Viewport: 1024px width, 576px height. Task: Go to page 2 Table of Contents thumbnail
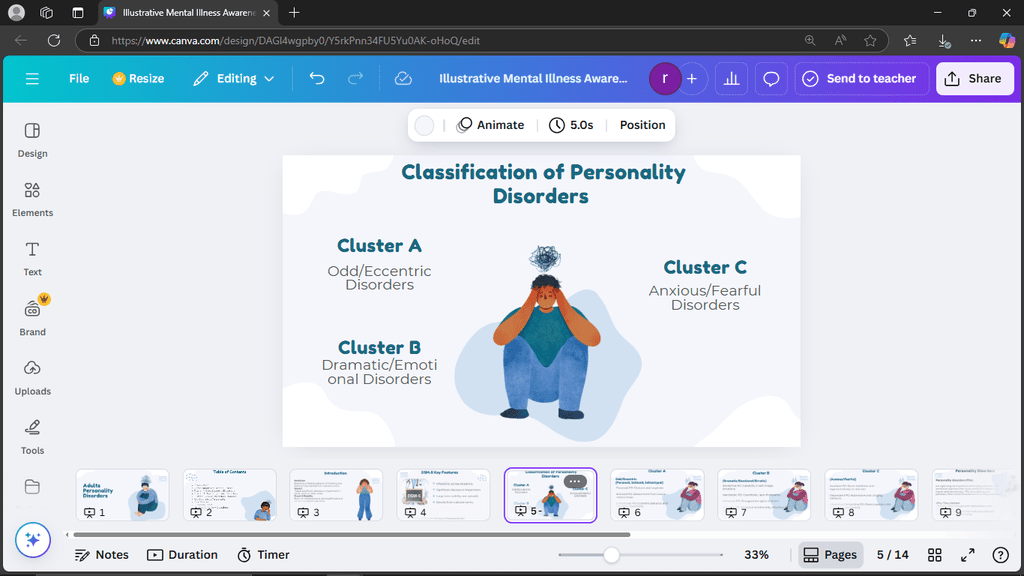229,495
